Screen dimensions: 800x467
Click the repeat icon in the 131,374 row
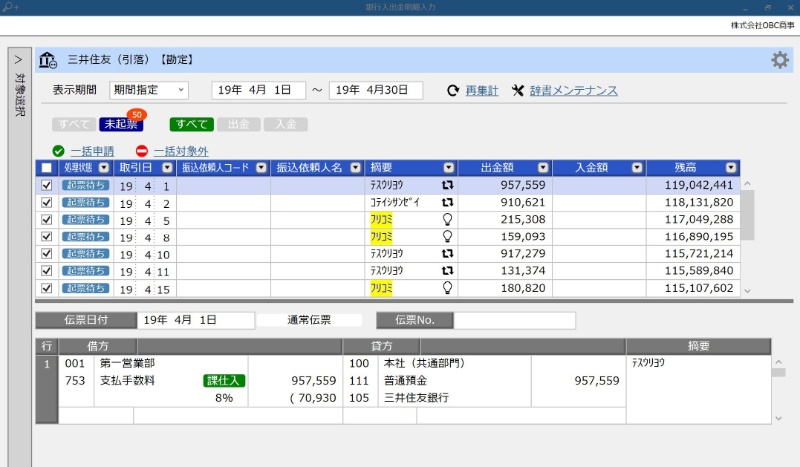point(447,271)
